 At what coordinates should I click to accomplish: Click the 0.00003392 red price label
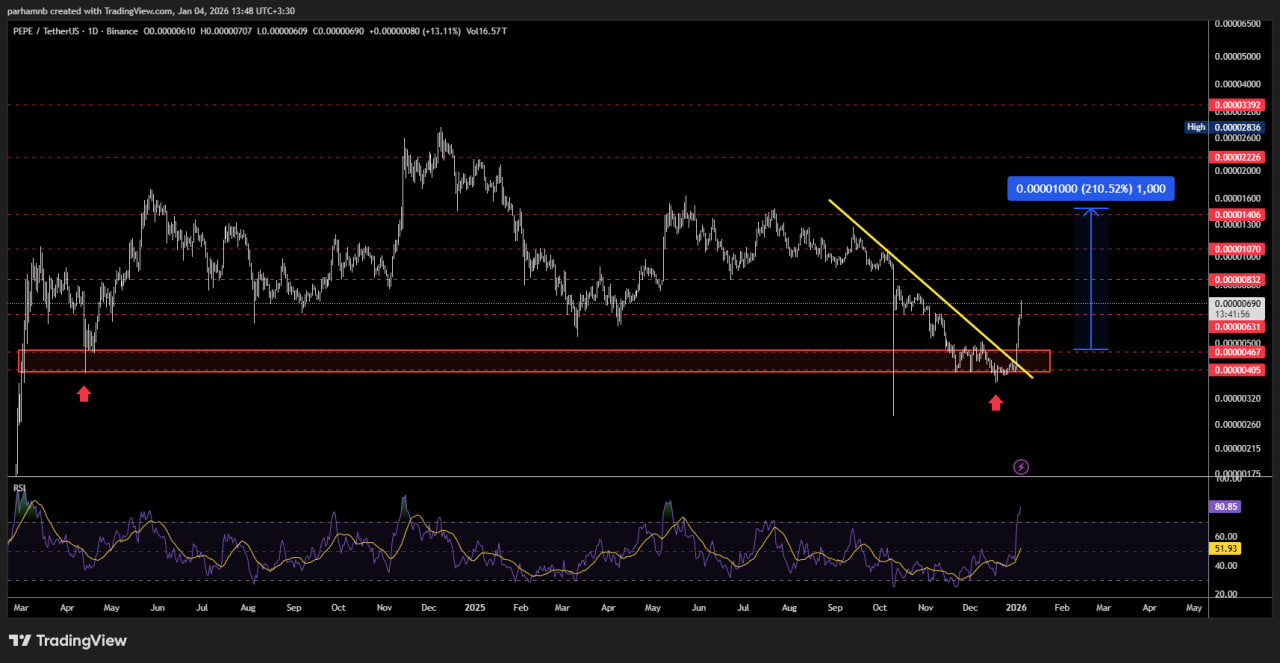pos(1238,104)
